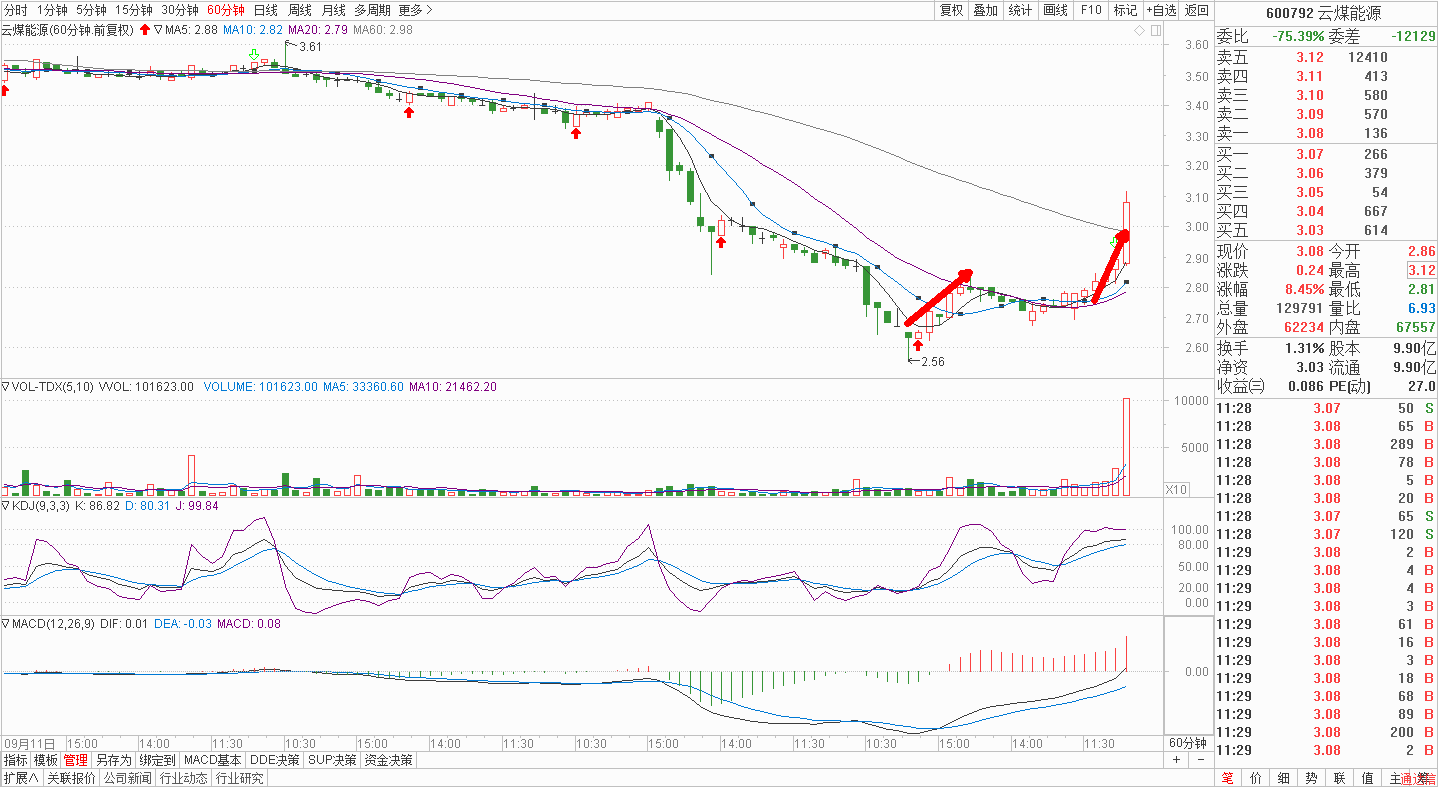
Task: Open the 行业动态 tab
Action: click(183, 778)
